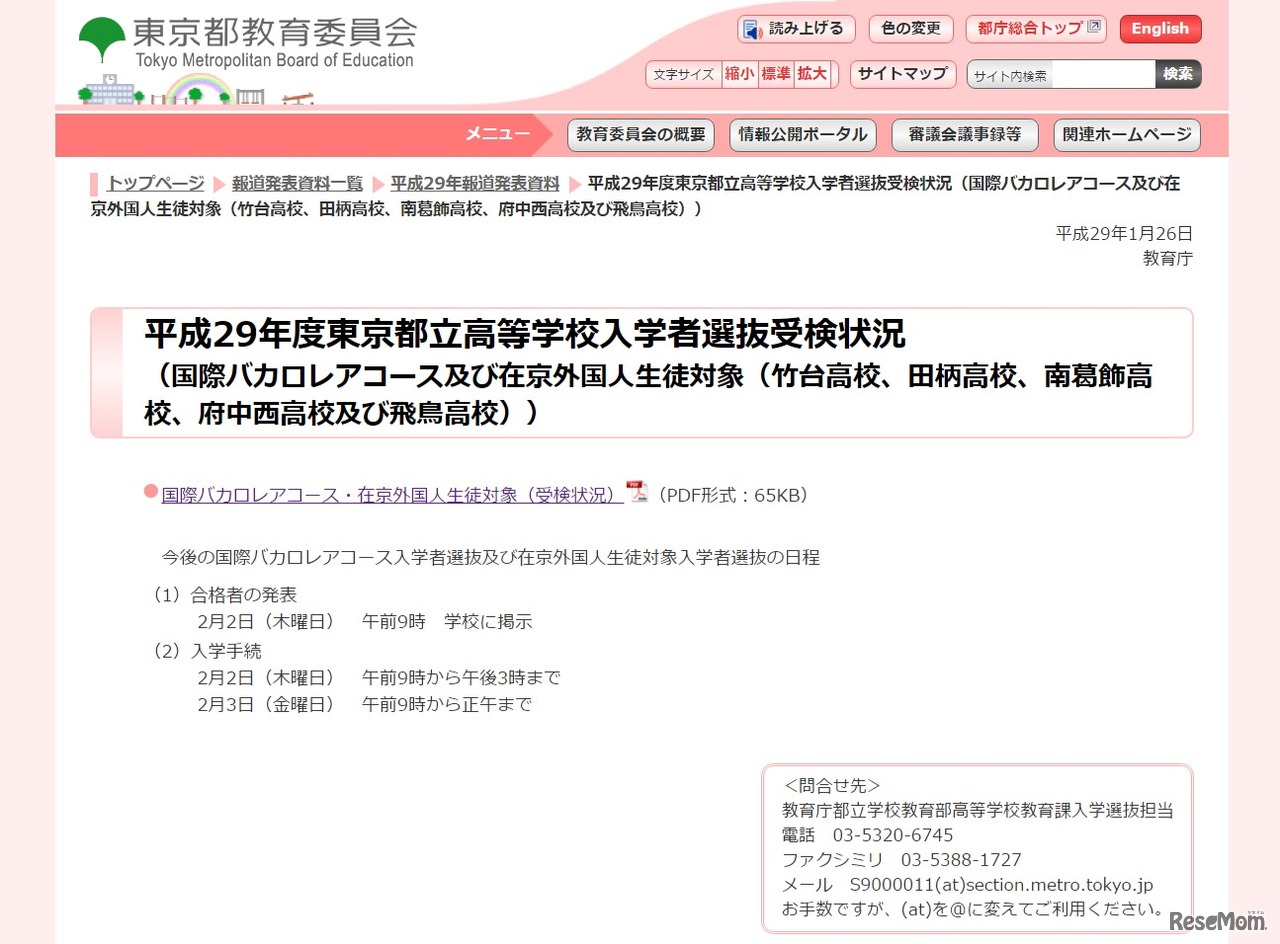Image resolution: width=1280 pixels, height=944 pixels.
Task: Select the 標準 font size option
Action: pos(777,74)
